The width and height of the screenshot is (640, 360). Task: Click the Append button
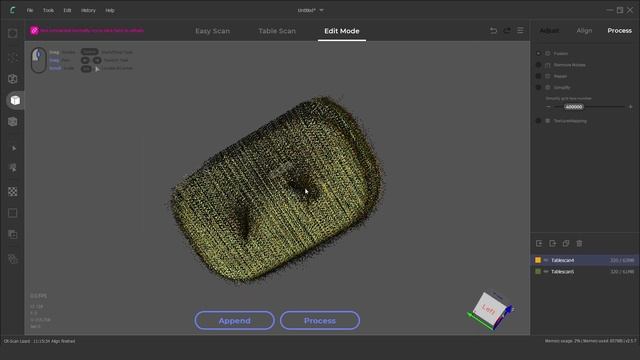(234, 321)
